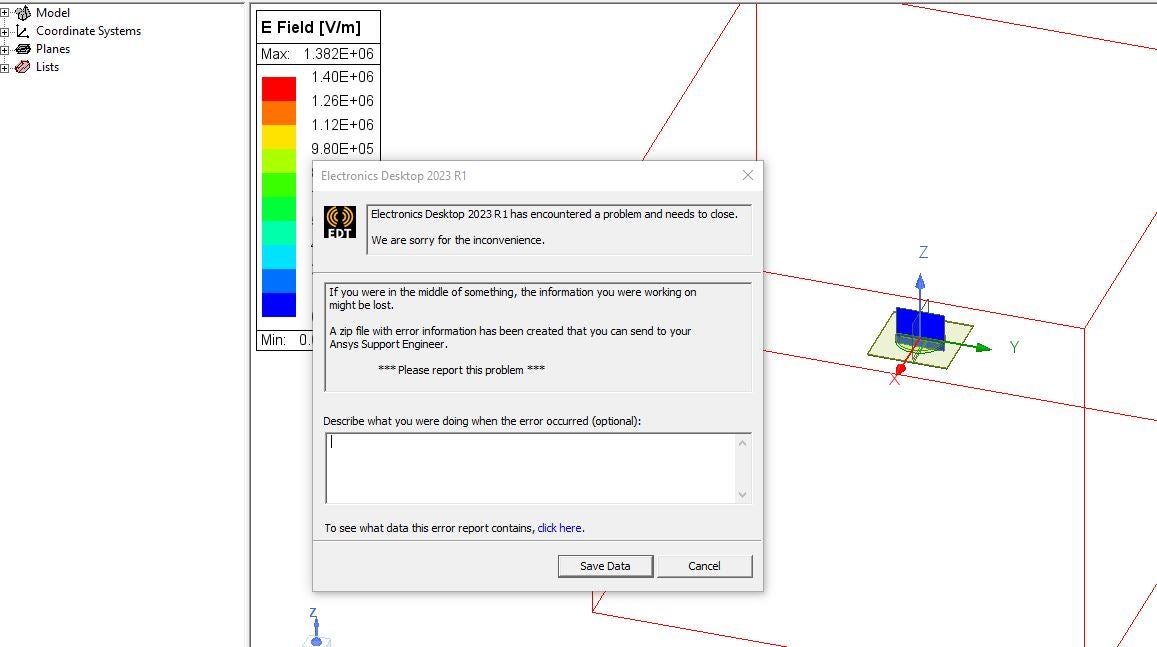Open the 'click here' error report link

coord(559,528)
